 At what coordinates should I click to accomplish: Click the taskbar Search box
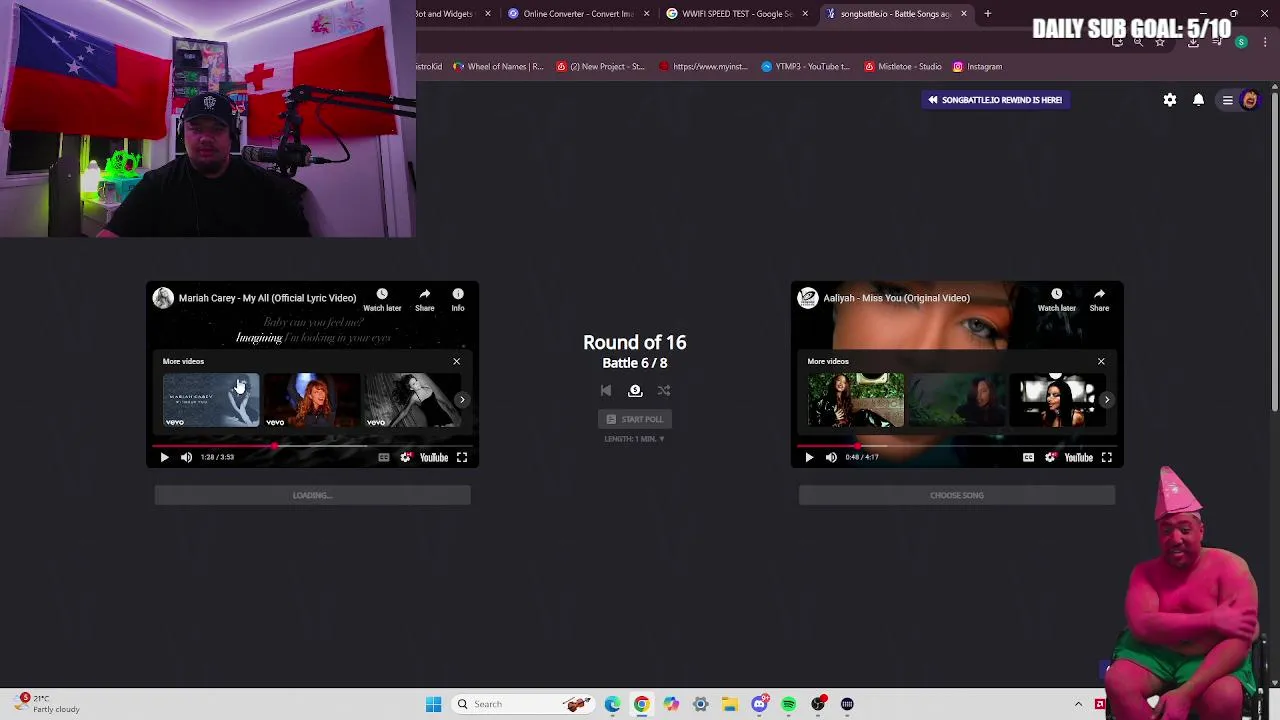pyautogui.click(x=524, y=704)
